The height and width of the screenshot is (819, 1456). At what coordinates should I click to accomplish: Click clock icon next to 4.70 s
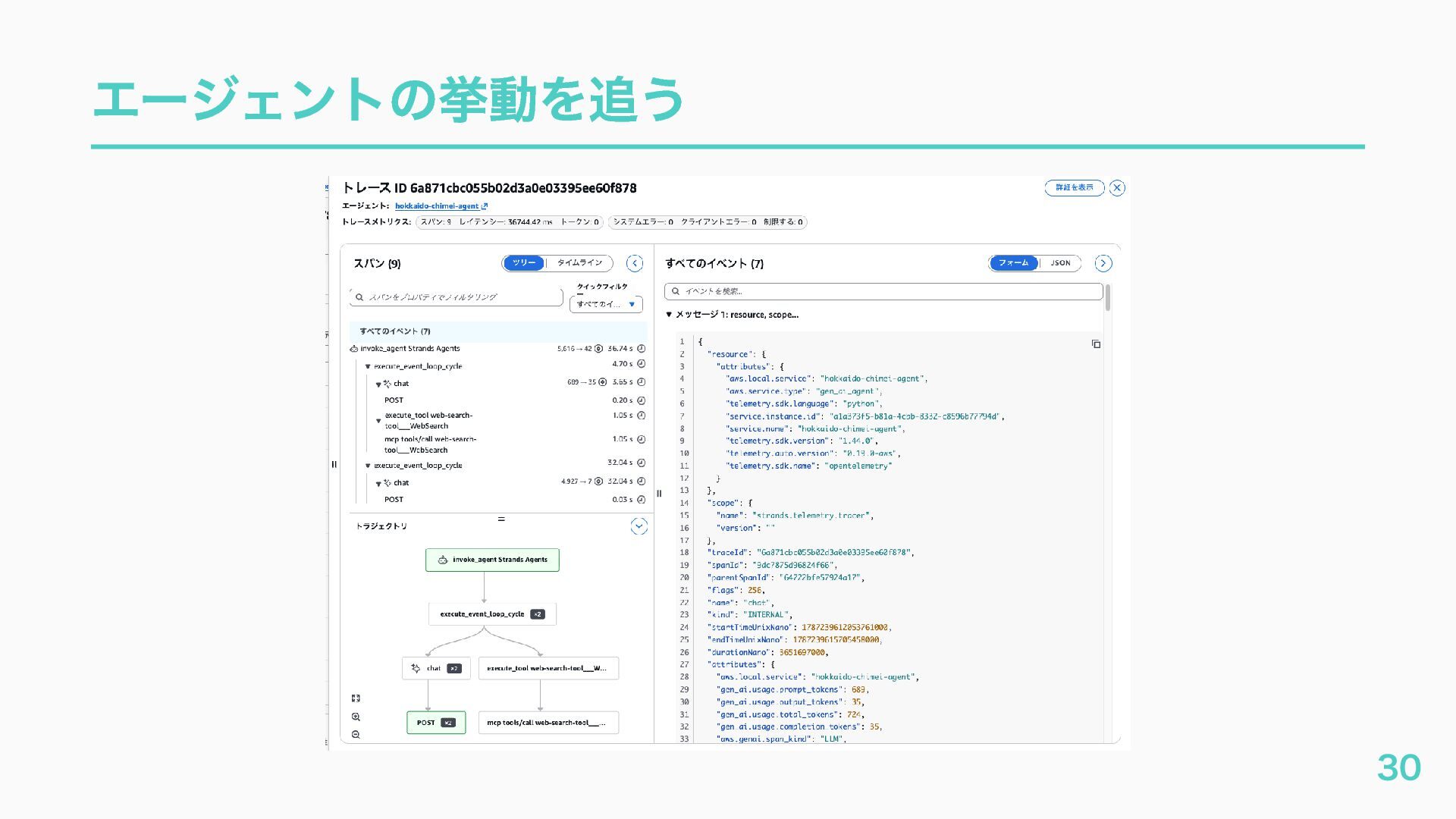point(642,364)
